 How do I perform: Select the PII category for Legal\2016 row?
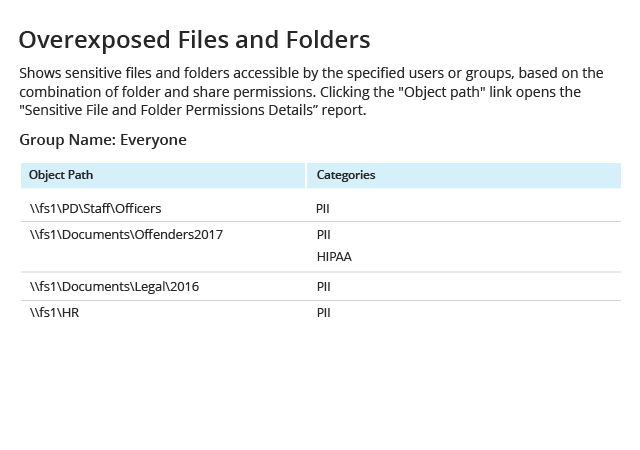[324, 287]
